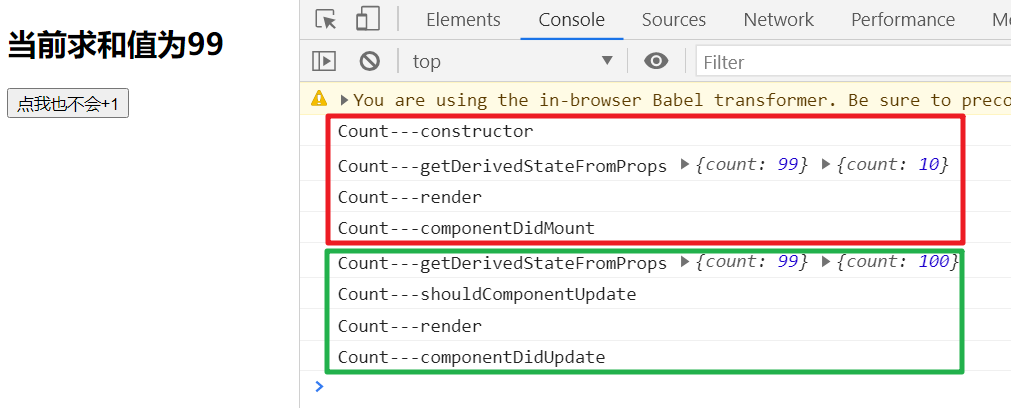1011x408 pixels.
Task: Switch to the Elements tab
Action: pyautogui.click(x=463, y=20)
